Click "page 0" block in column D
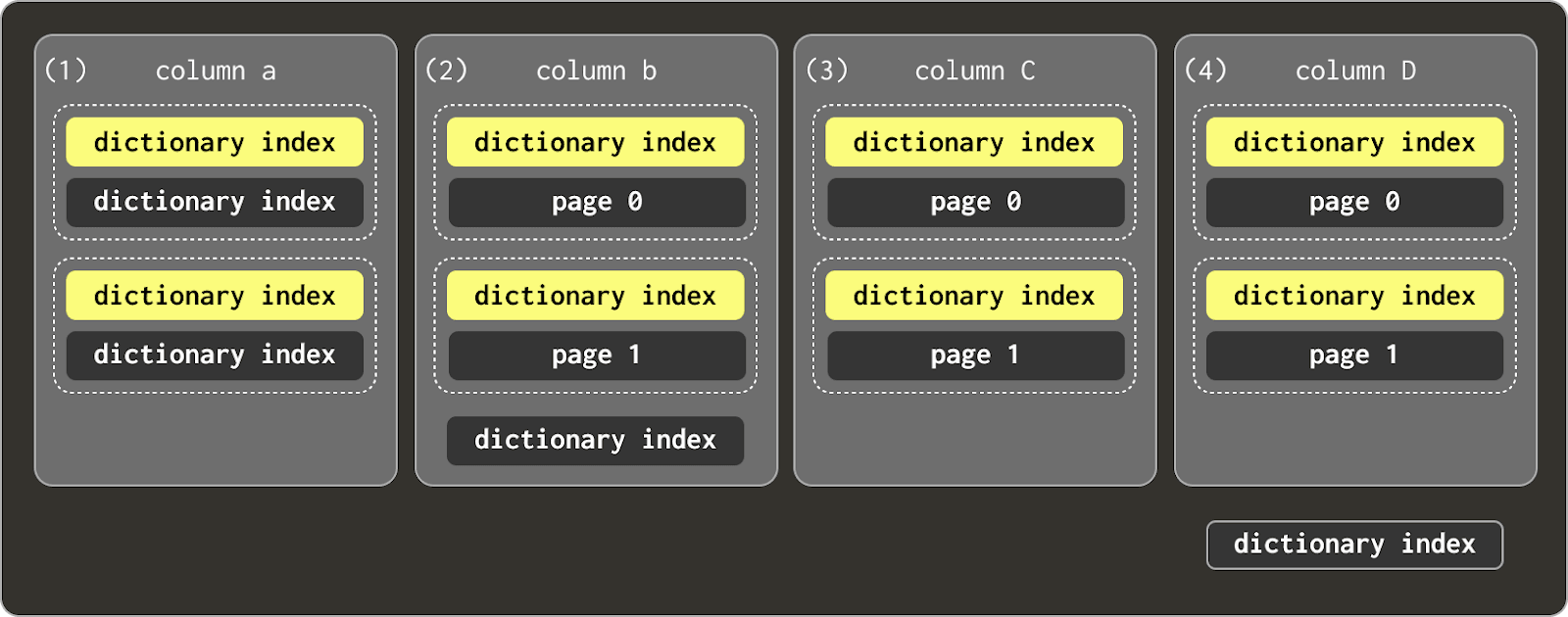 pos(1354,203)
